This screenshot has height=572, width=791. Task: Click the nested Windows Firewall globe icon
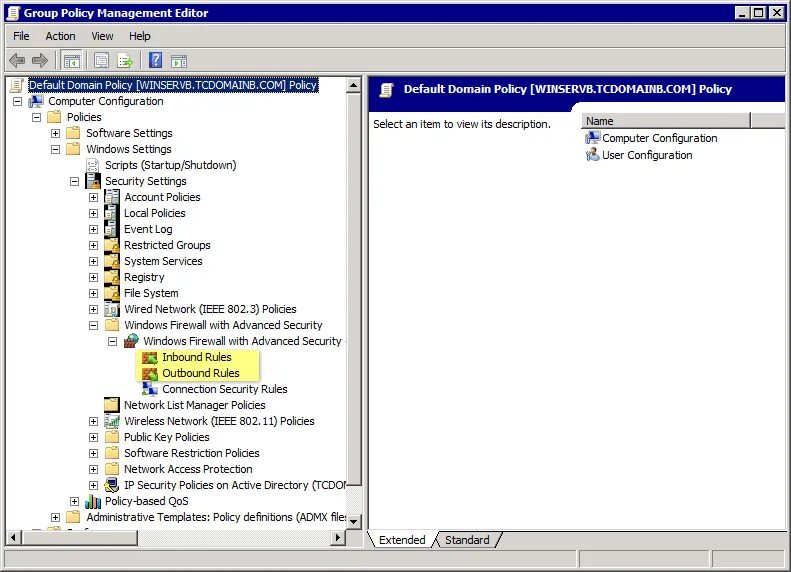coord(131,341)
